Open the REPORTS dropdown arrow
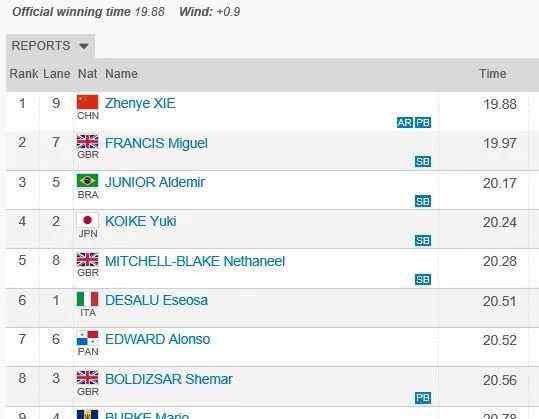This screenshot has width=539, height=419. [84, 46]
